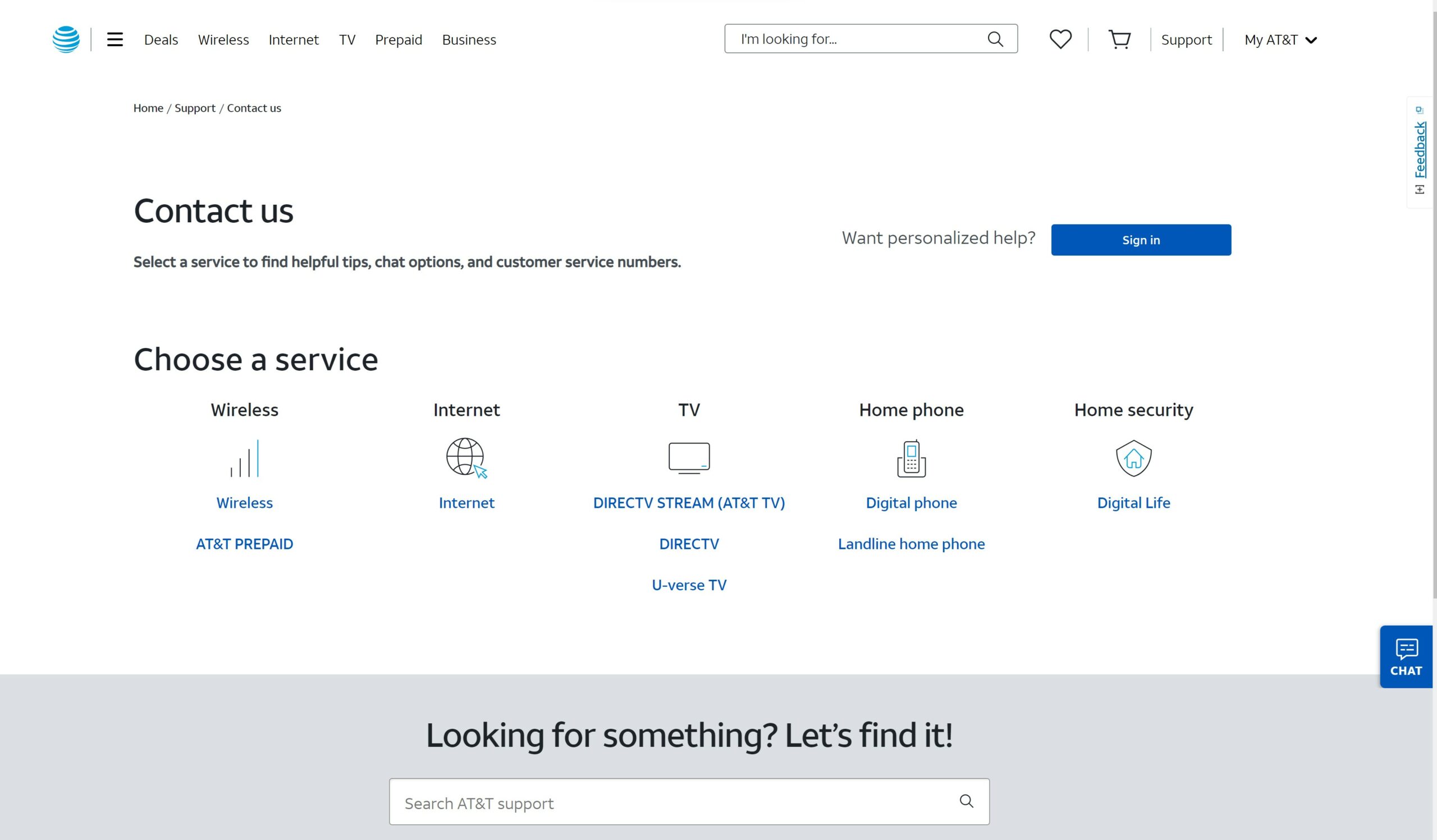Open the Digital phone link
The width and height of the screenshot is (1437, 840).
tap(911, 503)
